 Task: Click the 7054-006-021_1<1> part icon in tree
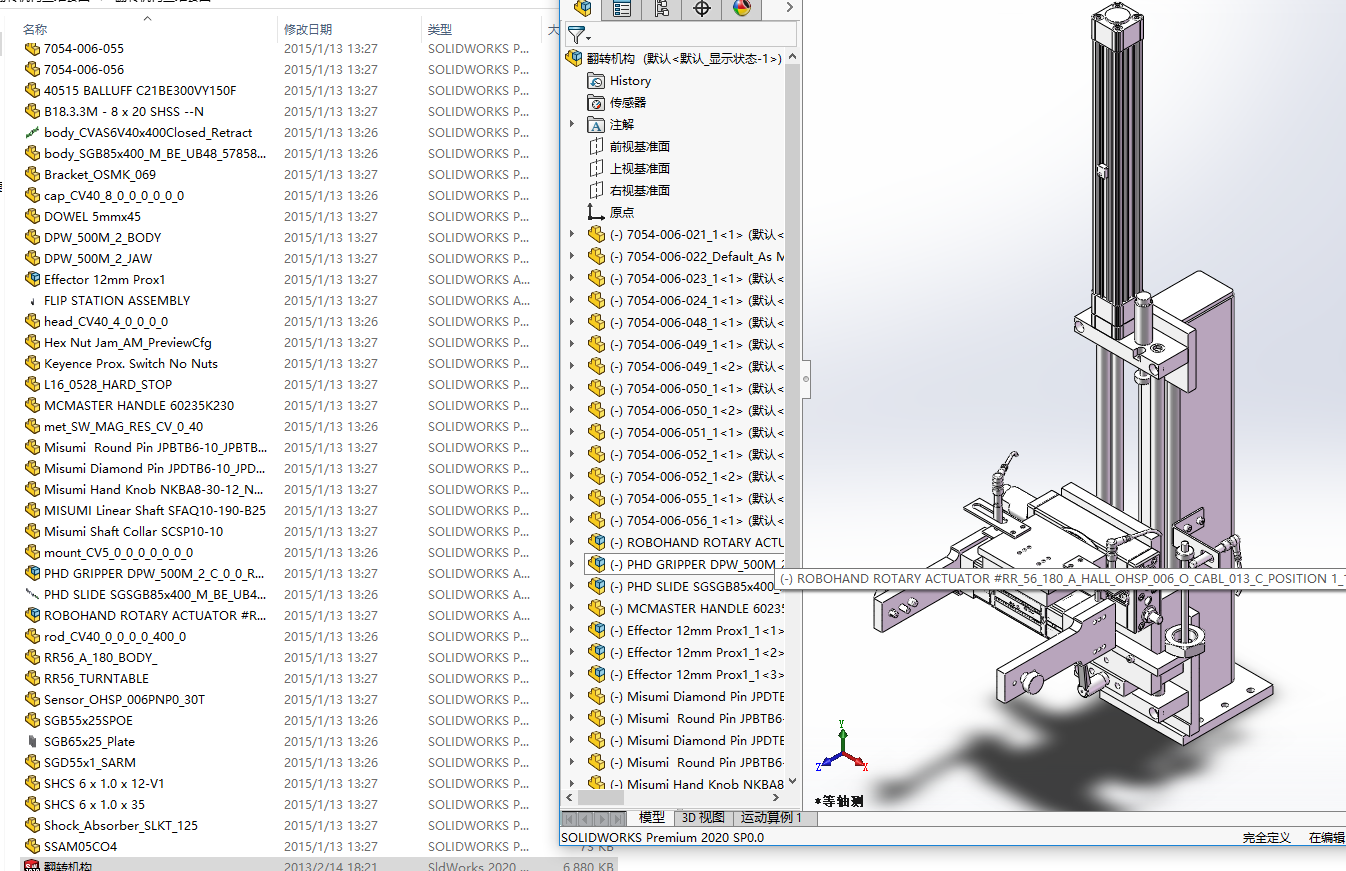[x=596, y=235]
